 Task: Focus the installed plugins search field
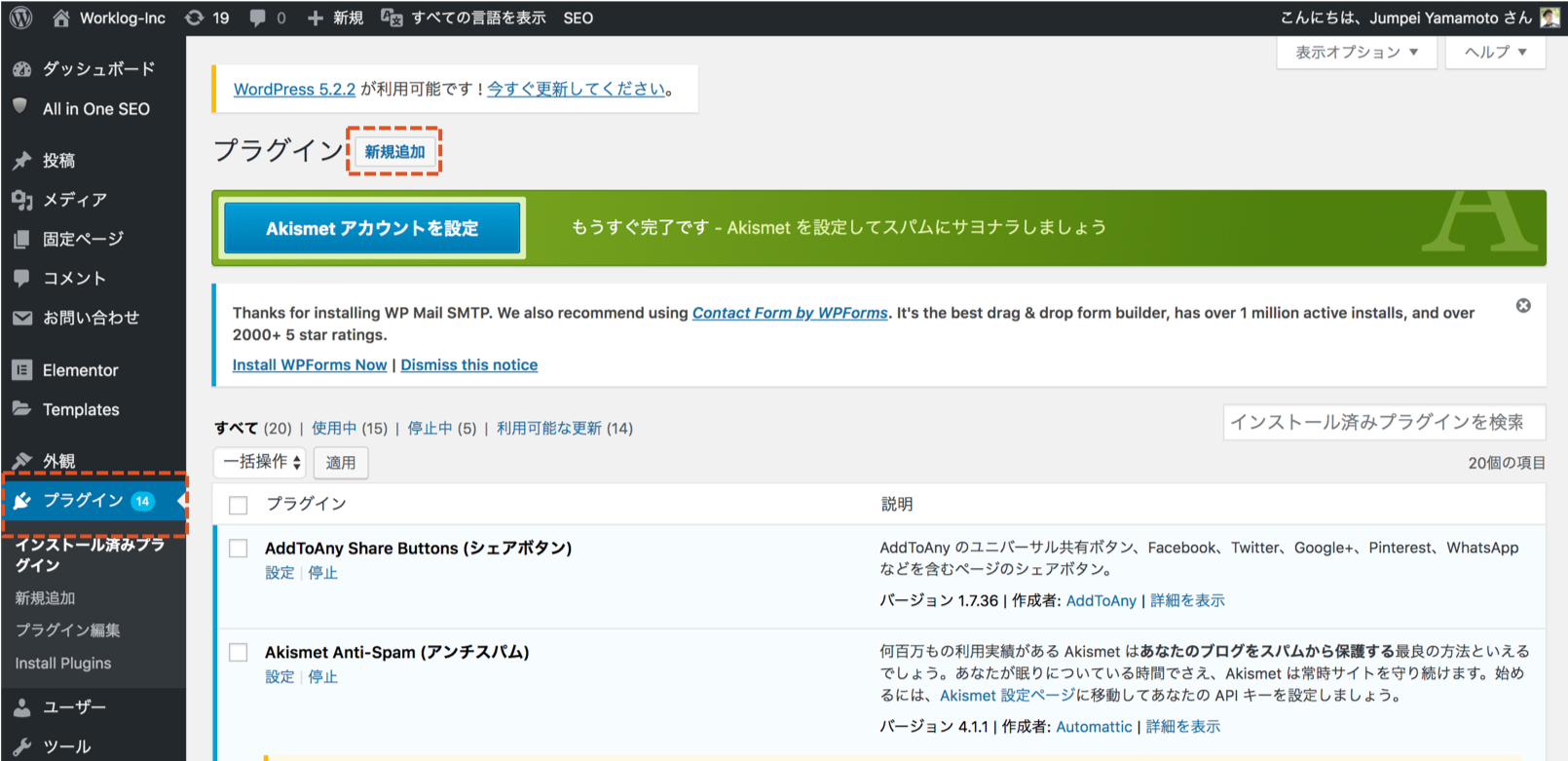point(1383,422)
